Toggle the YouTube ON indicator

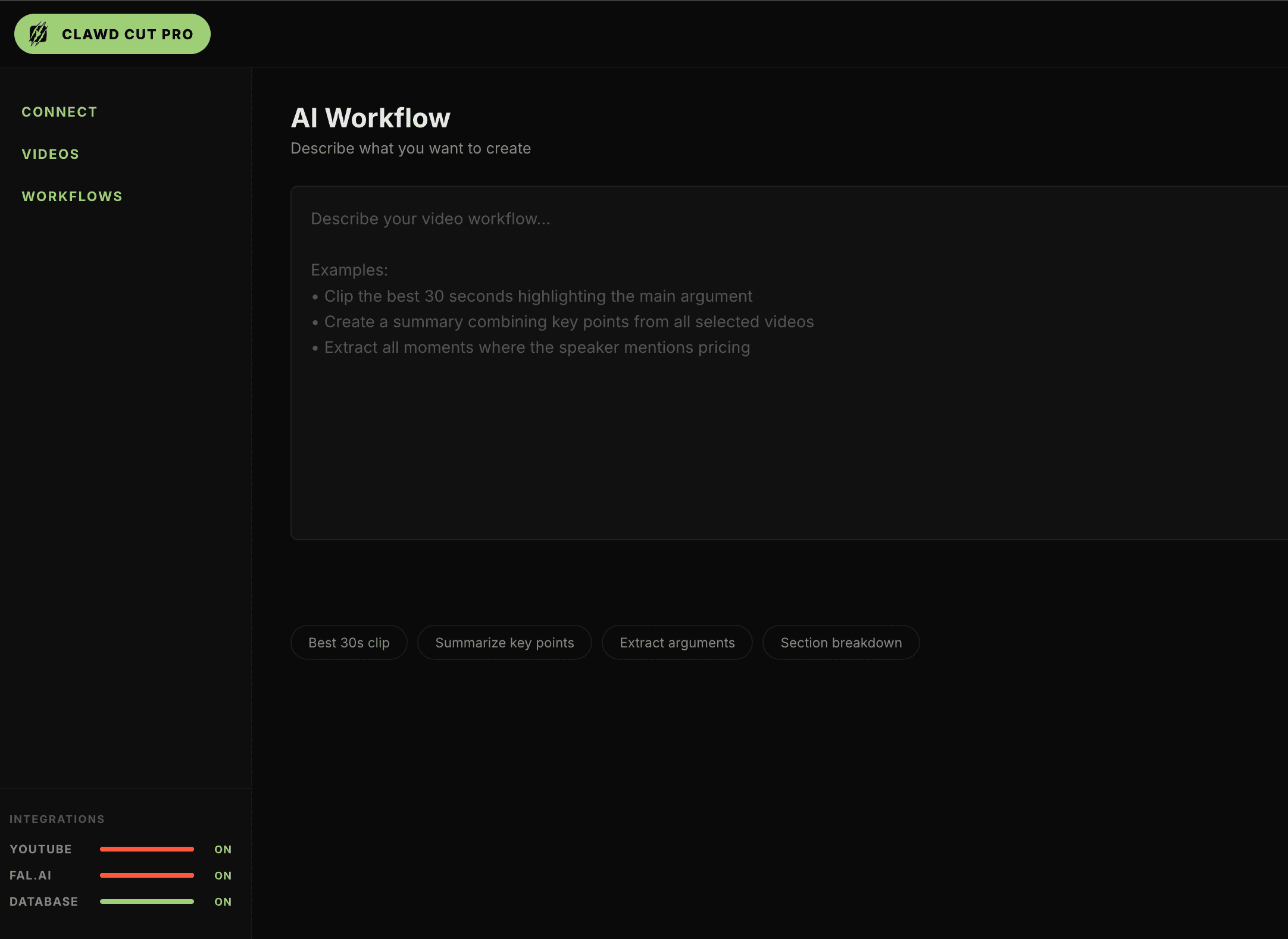(x=223, y=849)
